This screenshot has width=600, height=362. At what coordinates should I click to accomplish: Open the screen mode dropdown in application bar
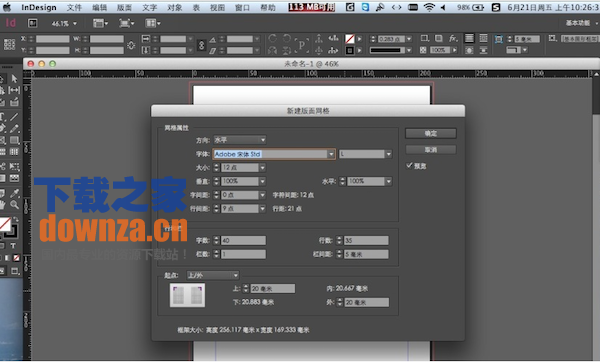pyautogui.click(x=127, y=23)
